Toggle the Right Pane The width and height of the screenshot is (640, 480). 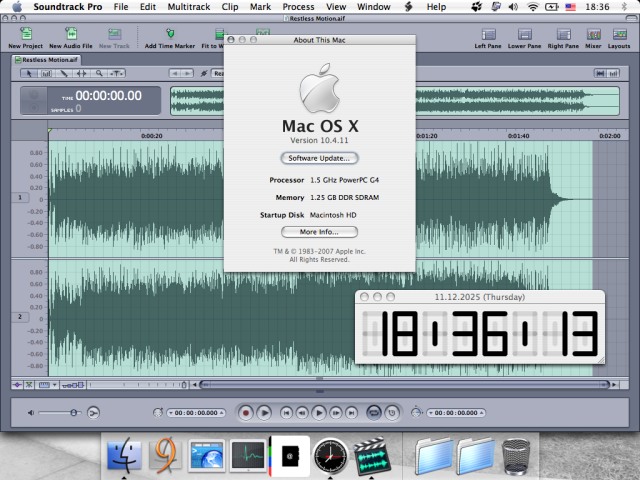pos(563,36)
